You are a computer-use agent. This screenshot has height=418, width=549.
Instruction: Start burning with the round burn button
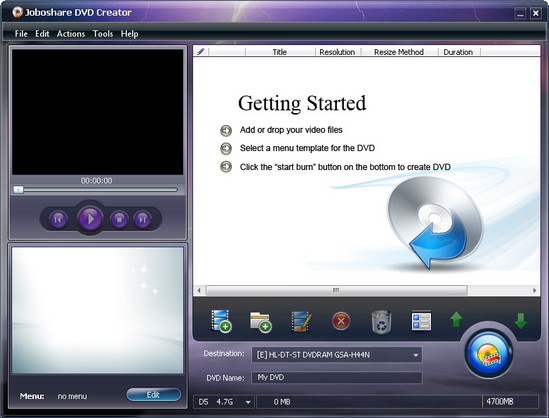pyautogui.click(x=489, y=354)
